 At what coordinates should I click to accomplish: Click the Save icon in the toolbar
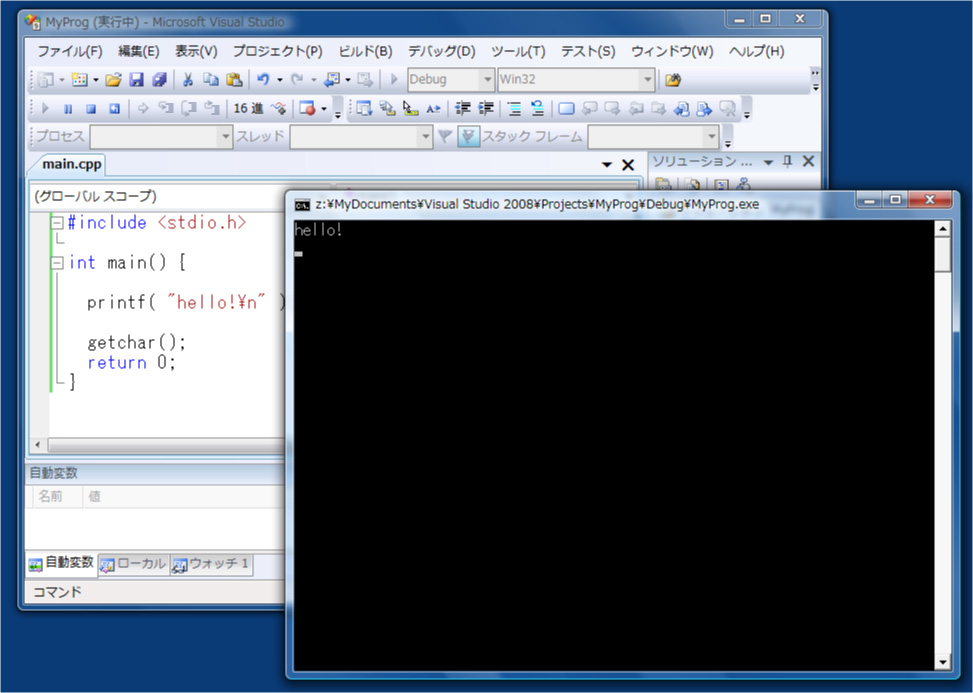point(137,80)
